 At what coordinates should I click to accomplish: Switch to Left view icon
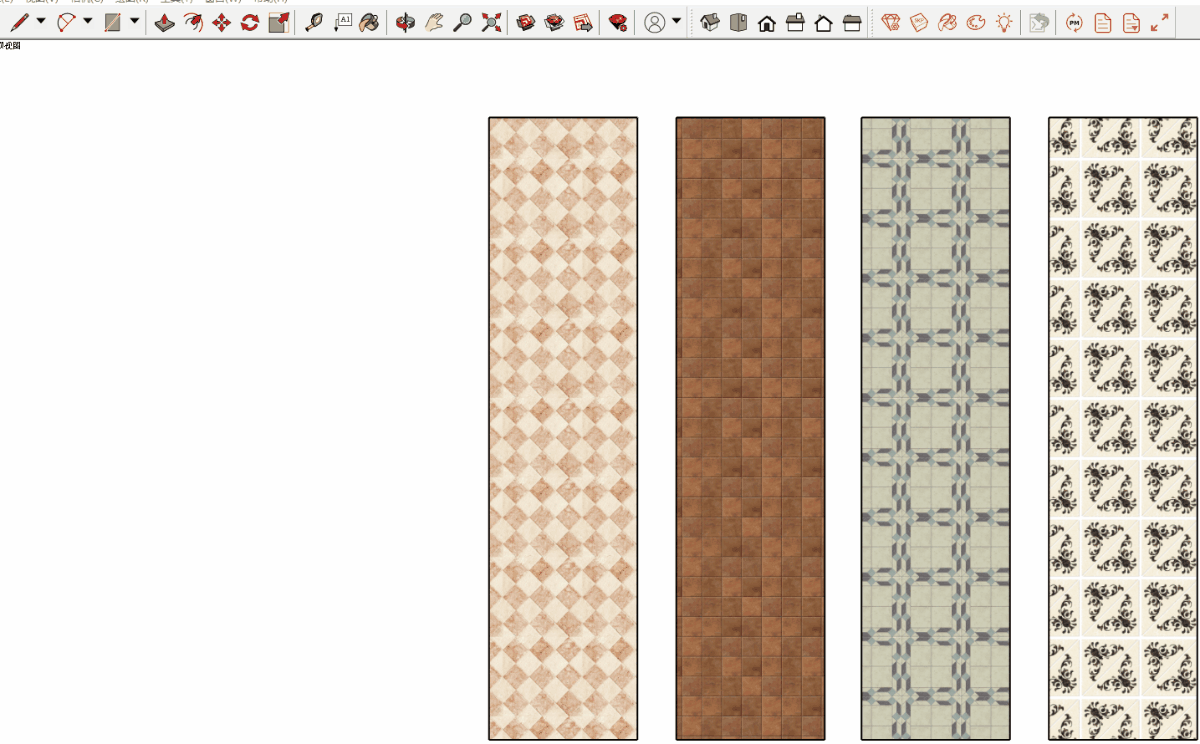[852, 22]
